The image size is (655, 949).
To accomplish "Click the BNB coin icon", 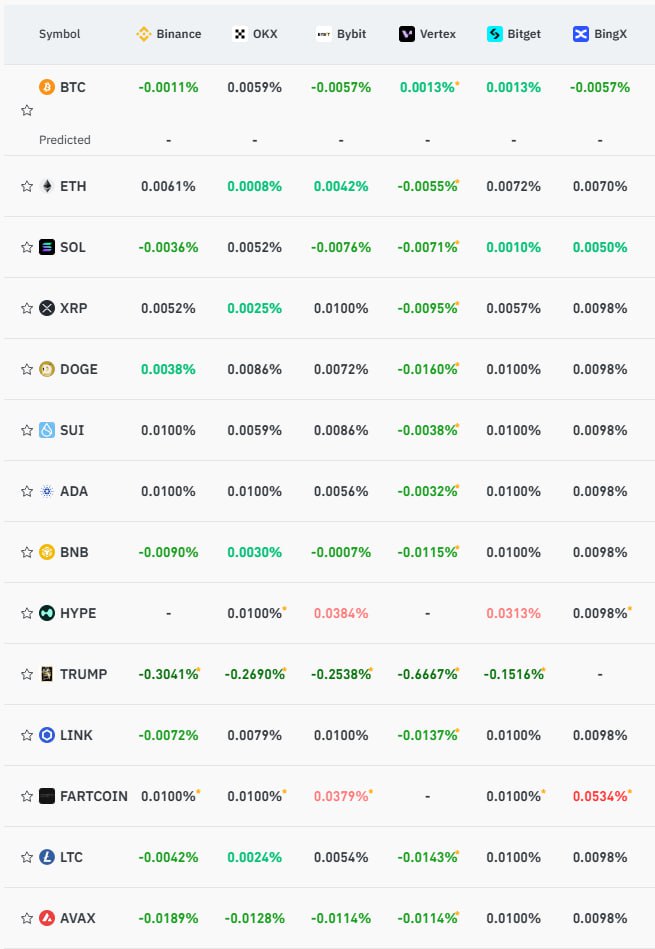I will click(47, 552).
